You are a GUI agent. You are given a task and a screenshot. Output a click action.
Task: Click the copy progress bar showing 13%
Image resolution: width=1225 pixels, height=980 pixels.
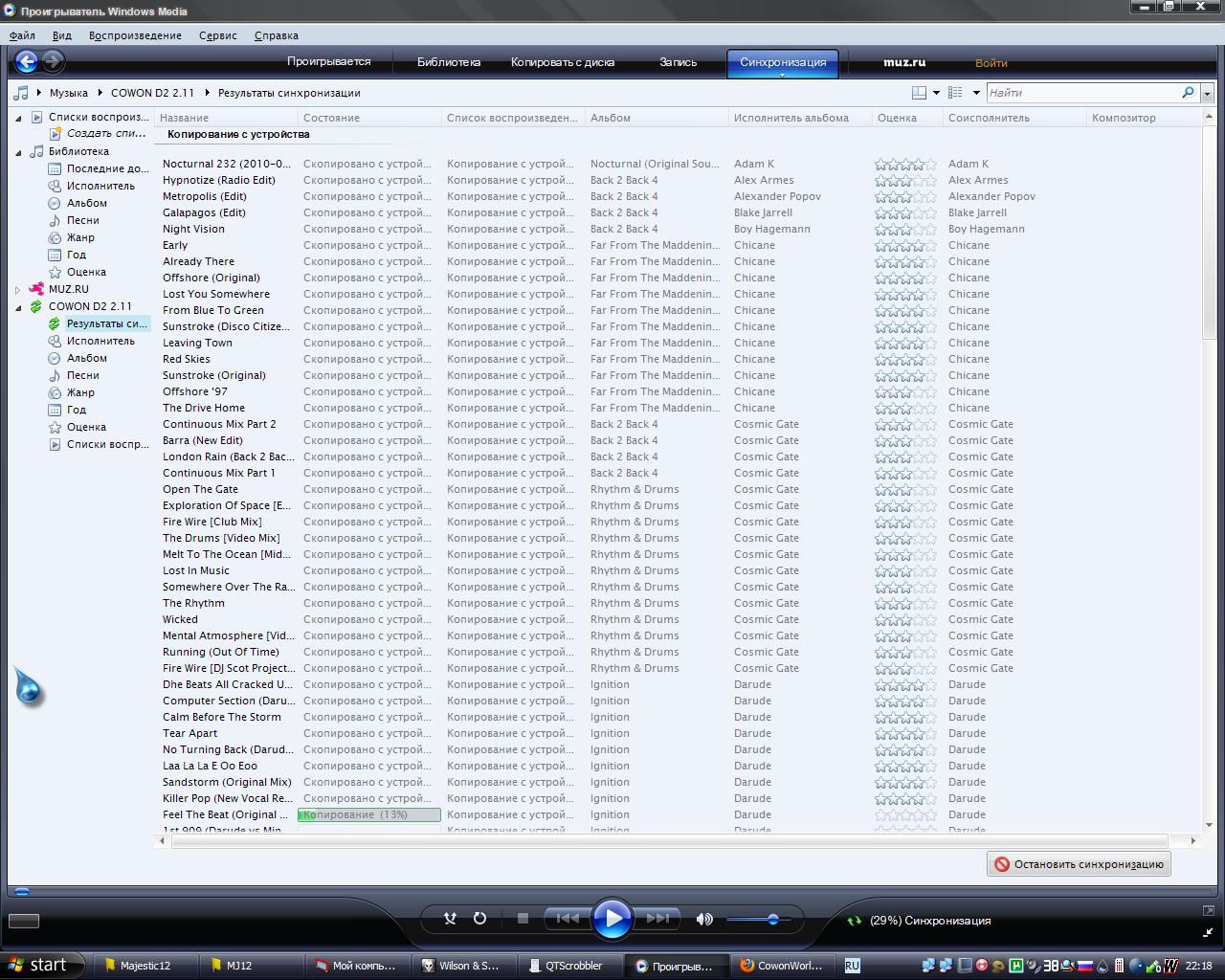[369, 814]
